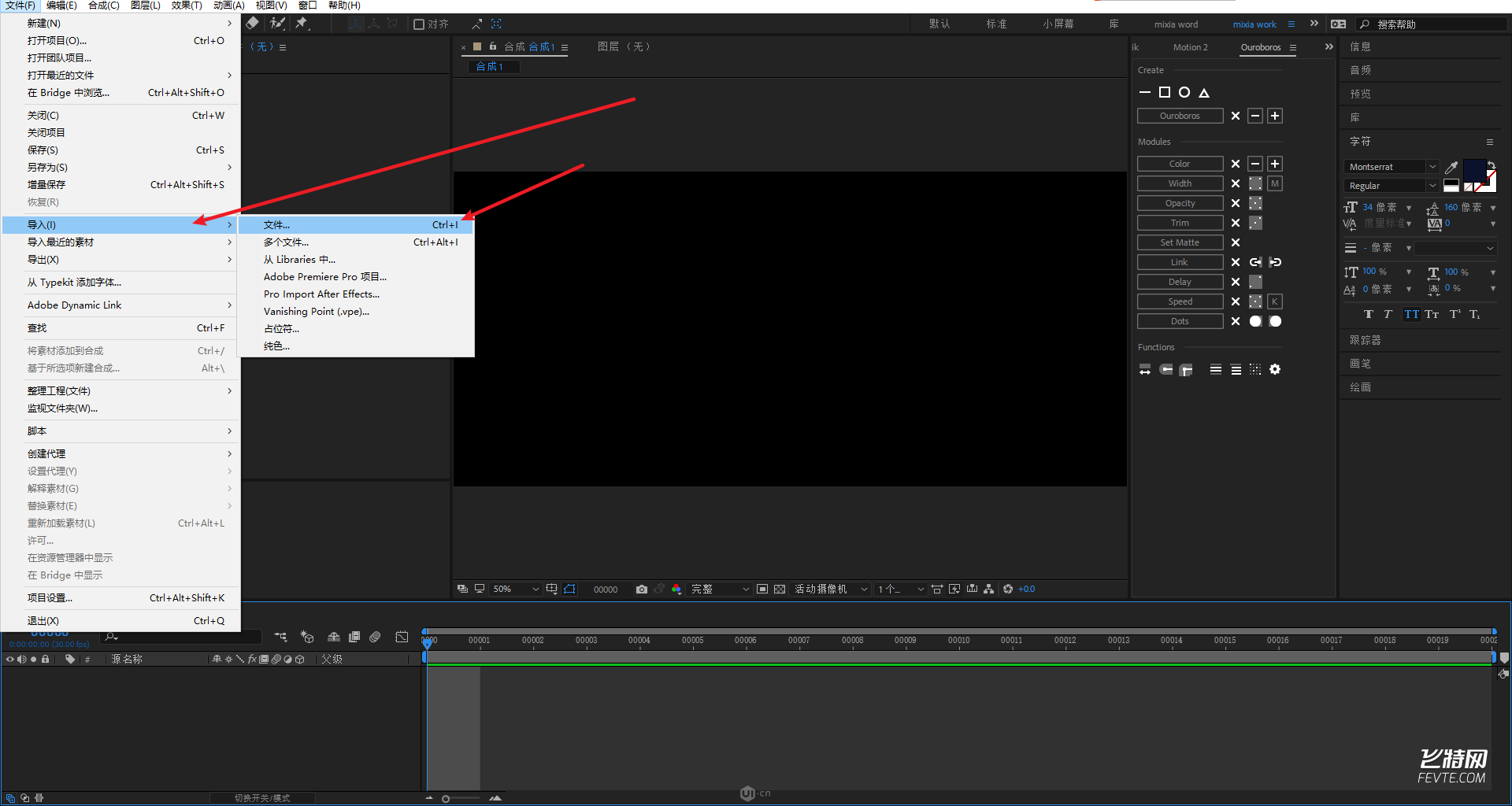This screenshot has height=806, width=1512.
Task: Select 保存(S) in the File menu
Action: [121, 150]
